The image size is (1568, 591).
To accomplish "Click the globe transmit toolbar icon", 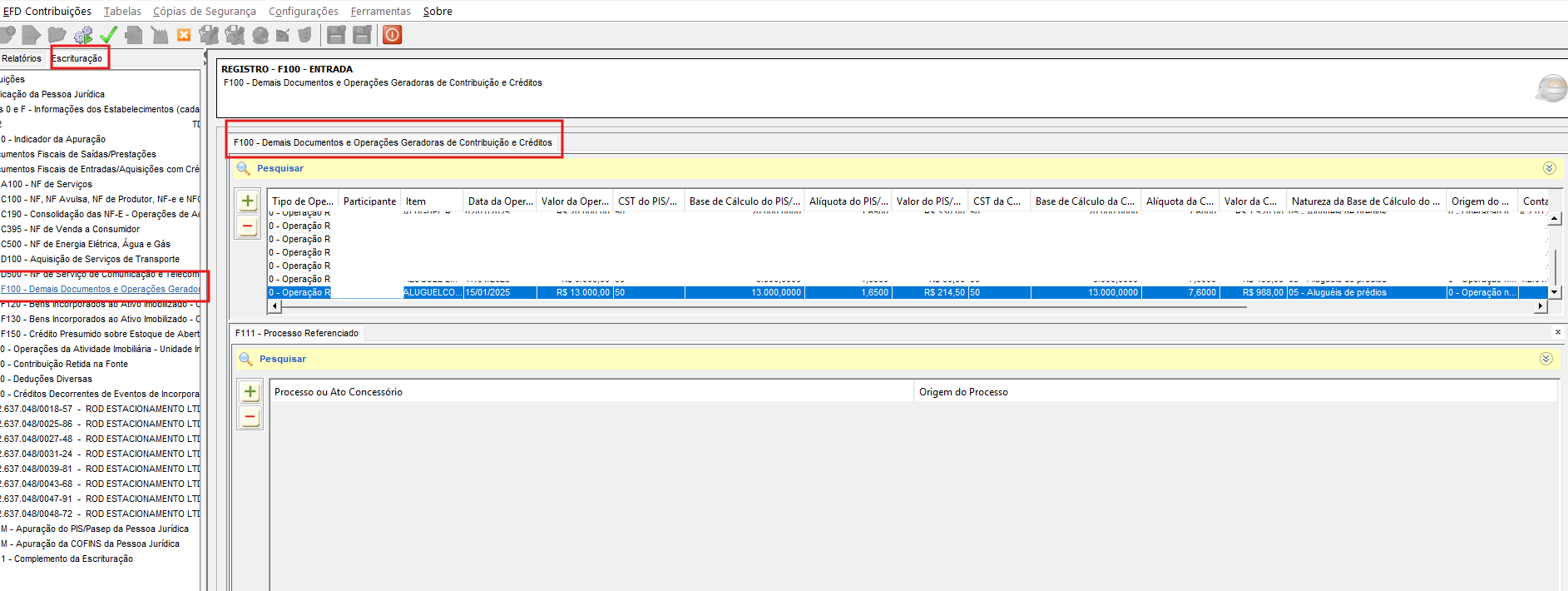I will tap(260, 35).
